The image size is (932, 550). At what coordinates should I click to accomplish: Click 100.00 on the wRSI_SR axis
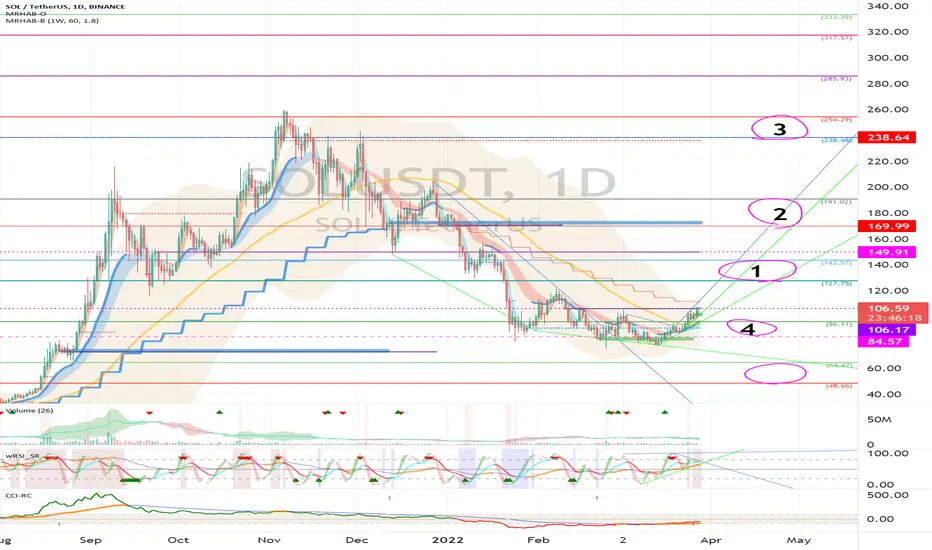(888, 453)
